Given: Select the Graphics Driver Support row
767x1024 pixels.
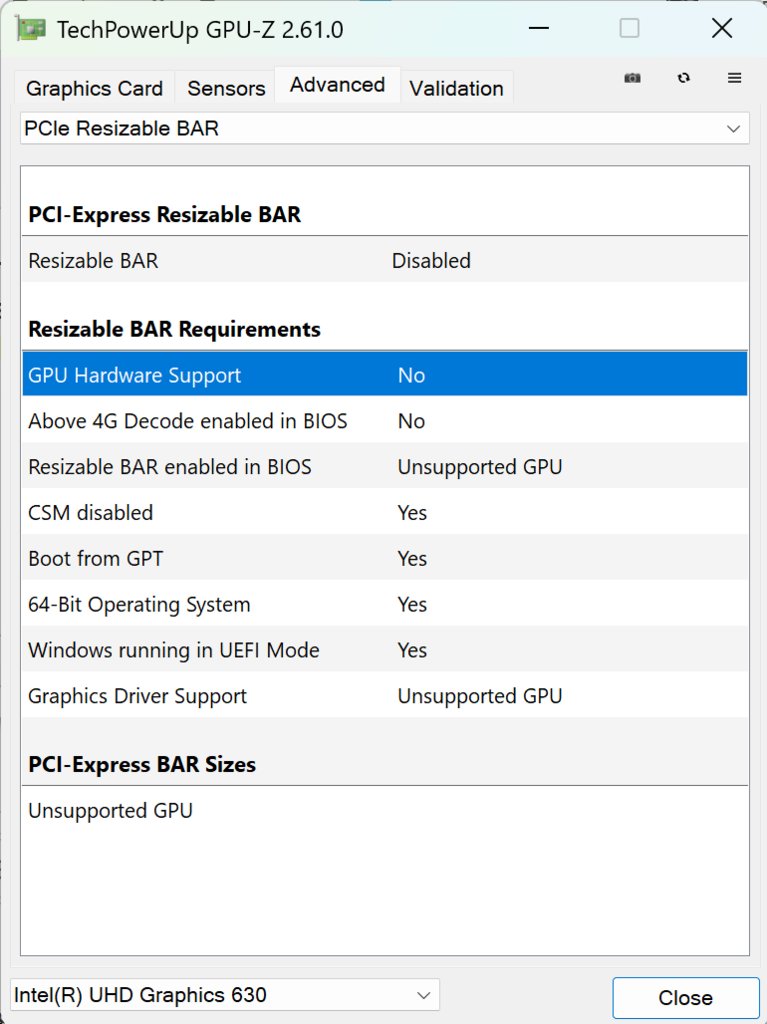Looking at the screenshot, I should (x=385, y=696).
